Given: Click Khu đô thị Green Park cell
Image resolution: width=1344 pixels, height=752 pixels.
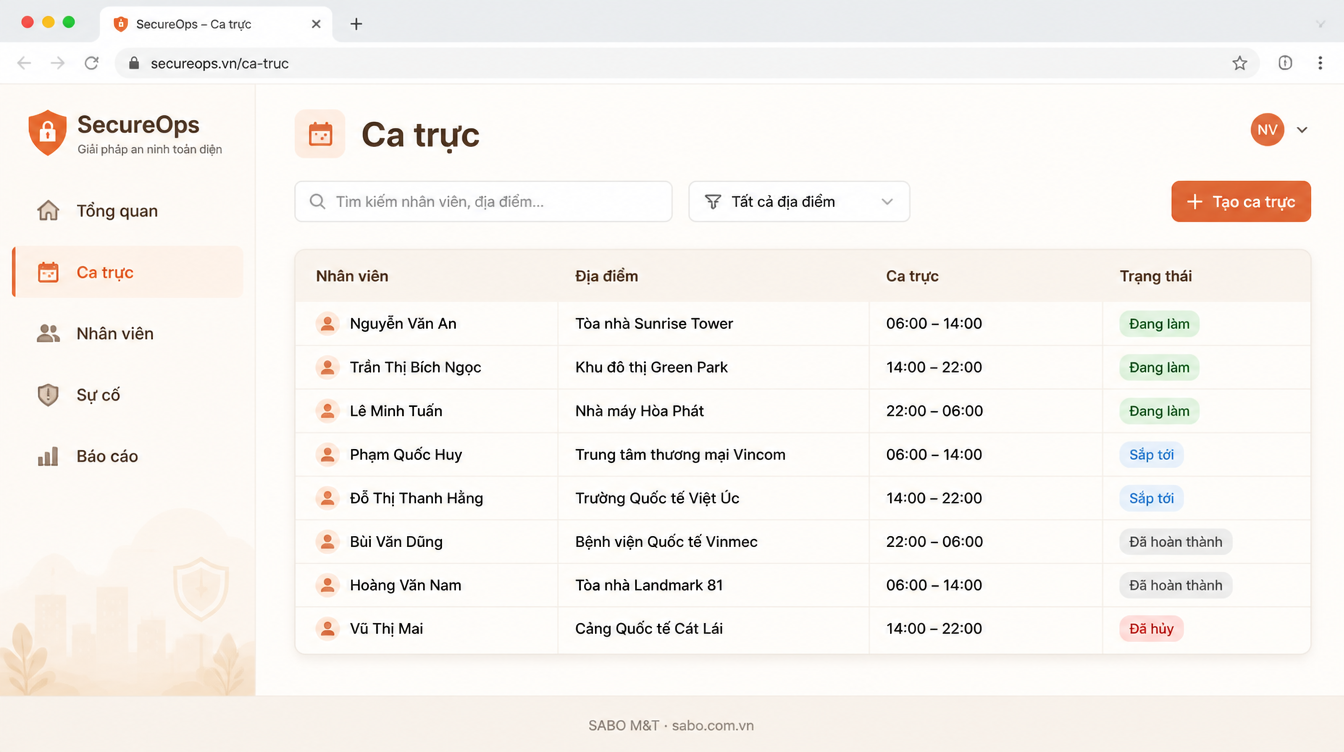Looking at the screenshot, I should (x=651, y=367).
